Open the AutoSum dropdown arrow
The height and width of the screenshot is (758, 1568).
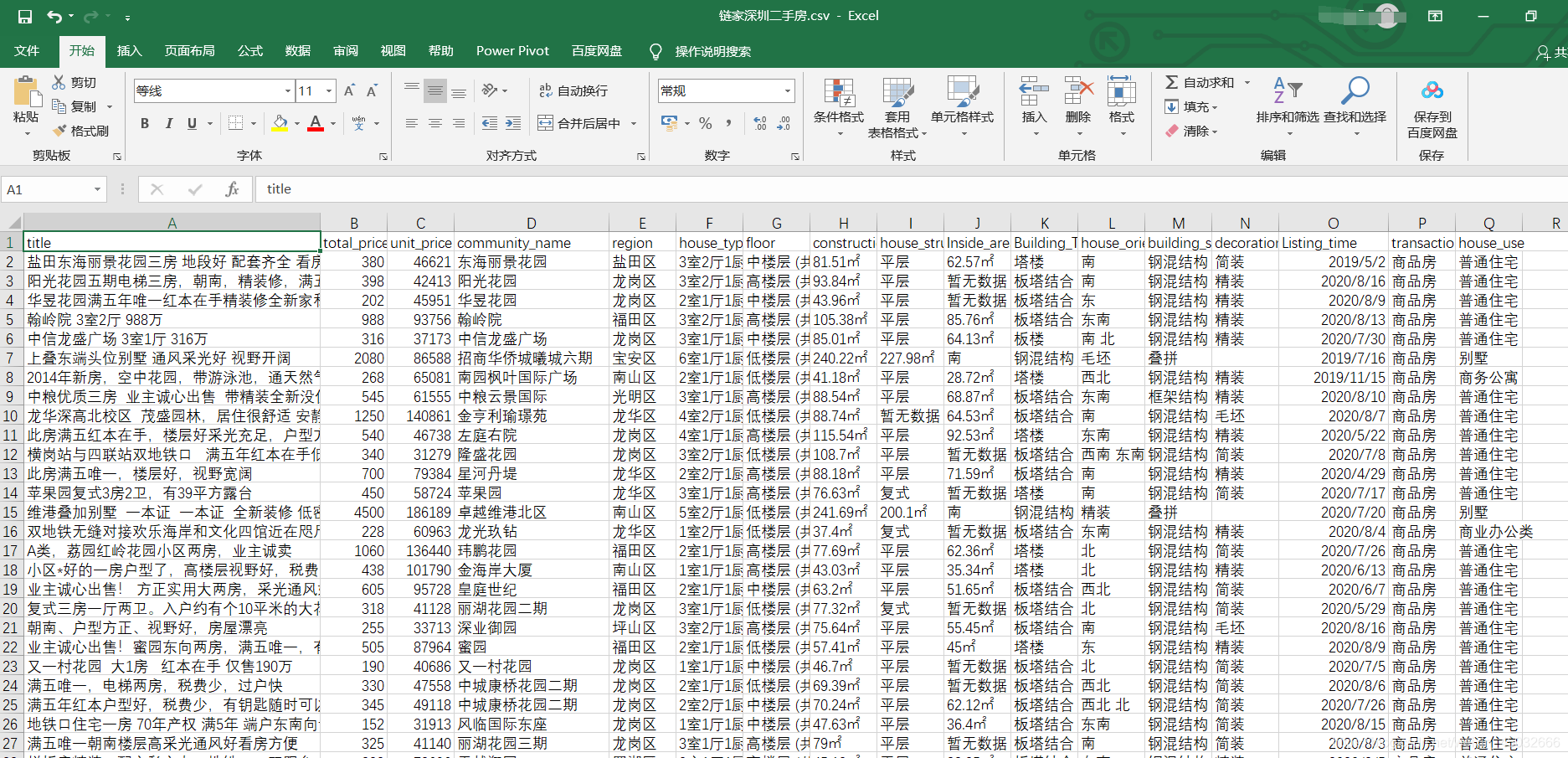click(1247, 82)
